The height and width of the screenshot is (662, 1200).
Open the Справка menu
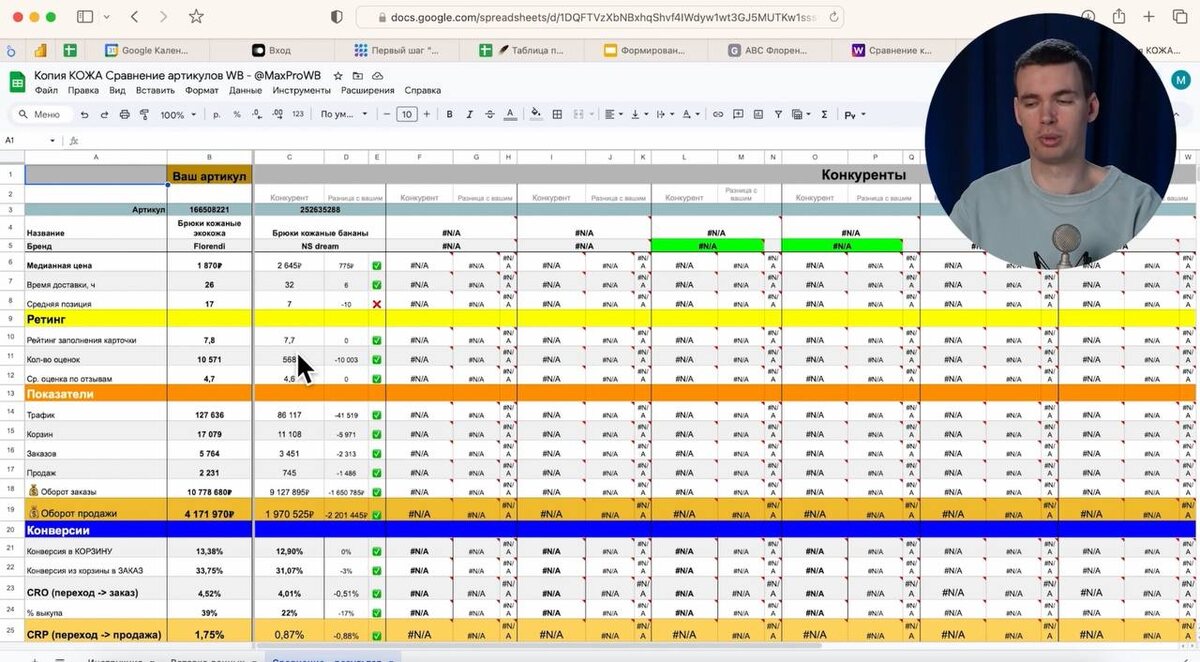(423, 90)
